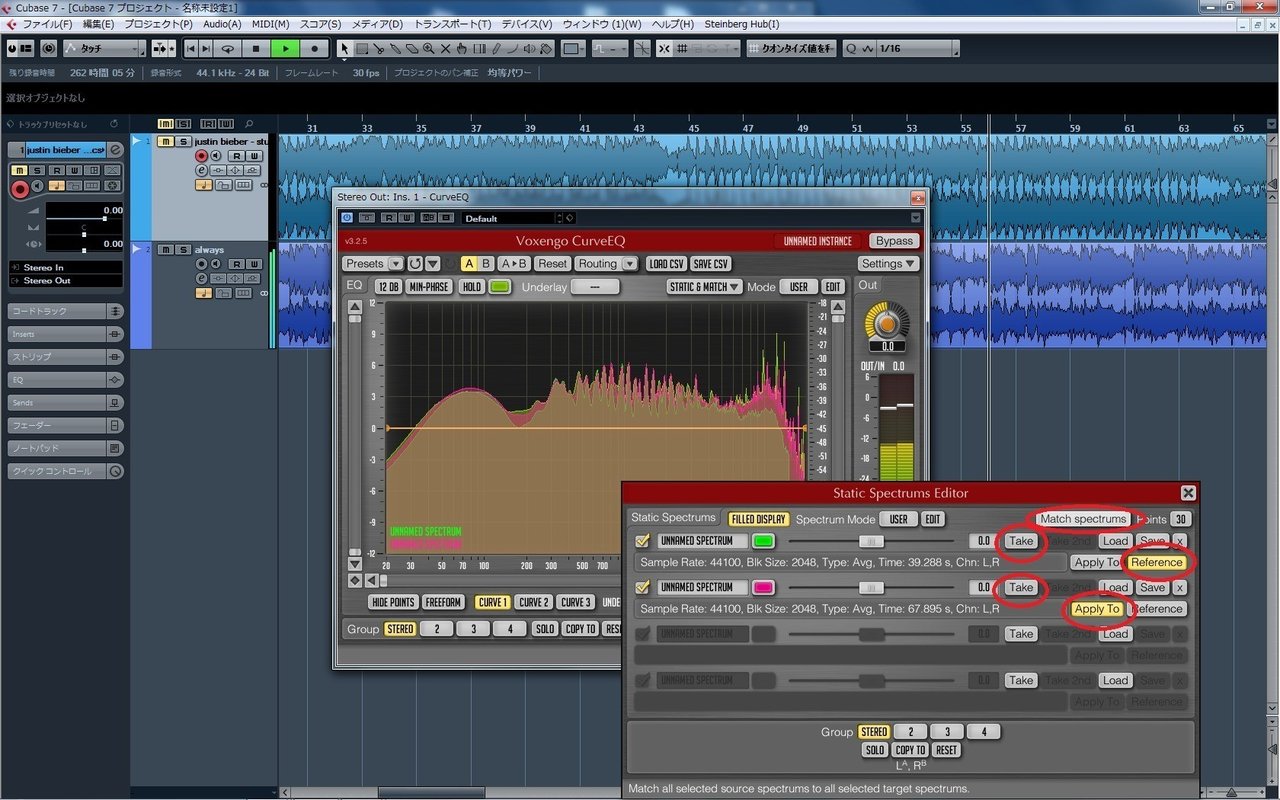
Task: Start playback with the green Play button
Action: coord(285,48)
